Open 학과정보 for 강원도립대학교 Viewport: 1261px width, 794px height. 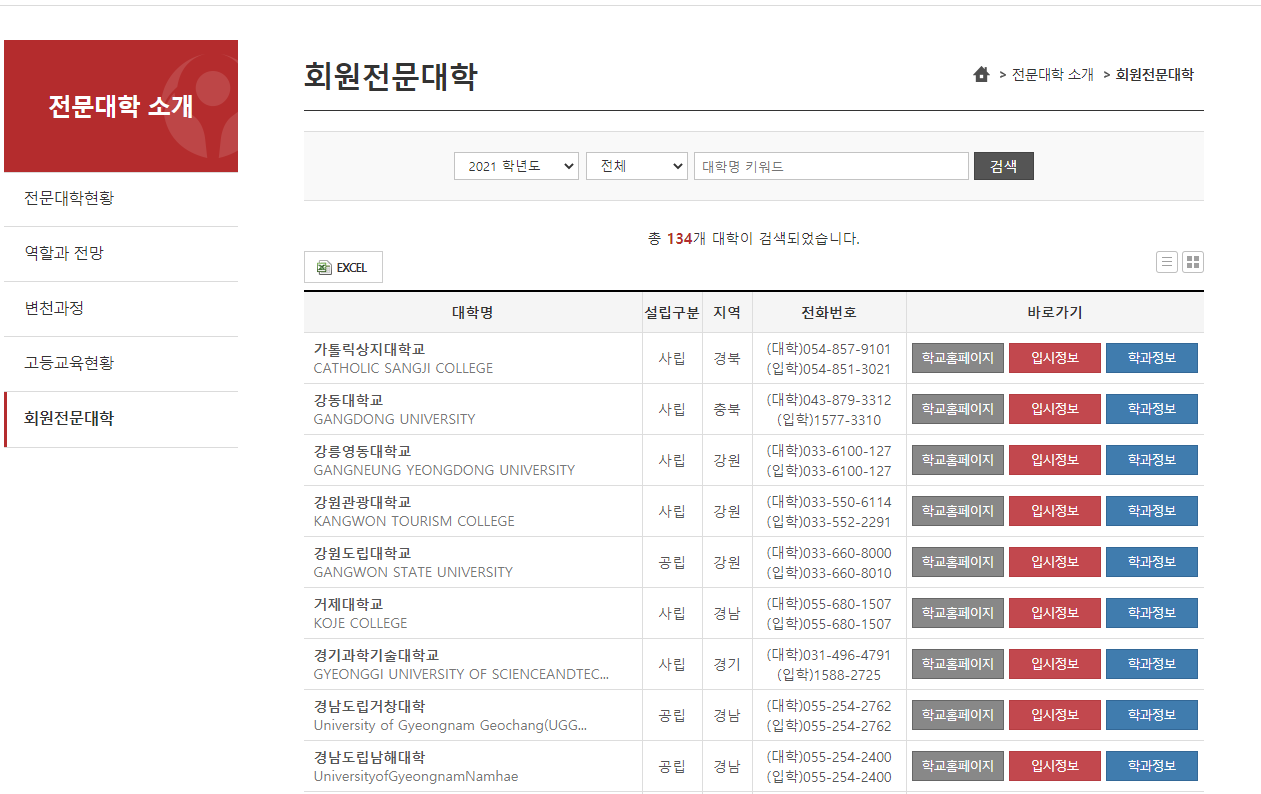point(1151,562)
